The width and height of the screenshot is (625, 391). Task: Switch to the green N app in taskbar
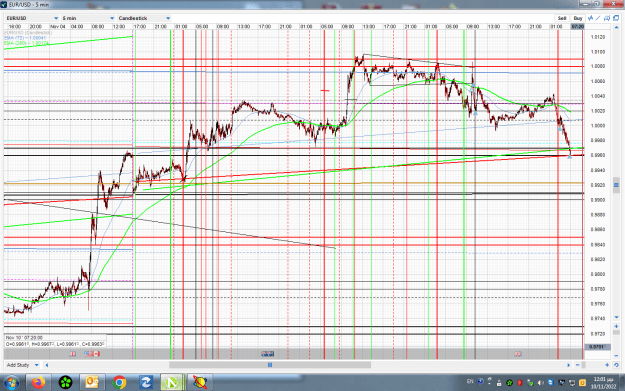click(x=172, y=383)
